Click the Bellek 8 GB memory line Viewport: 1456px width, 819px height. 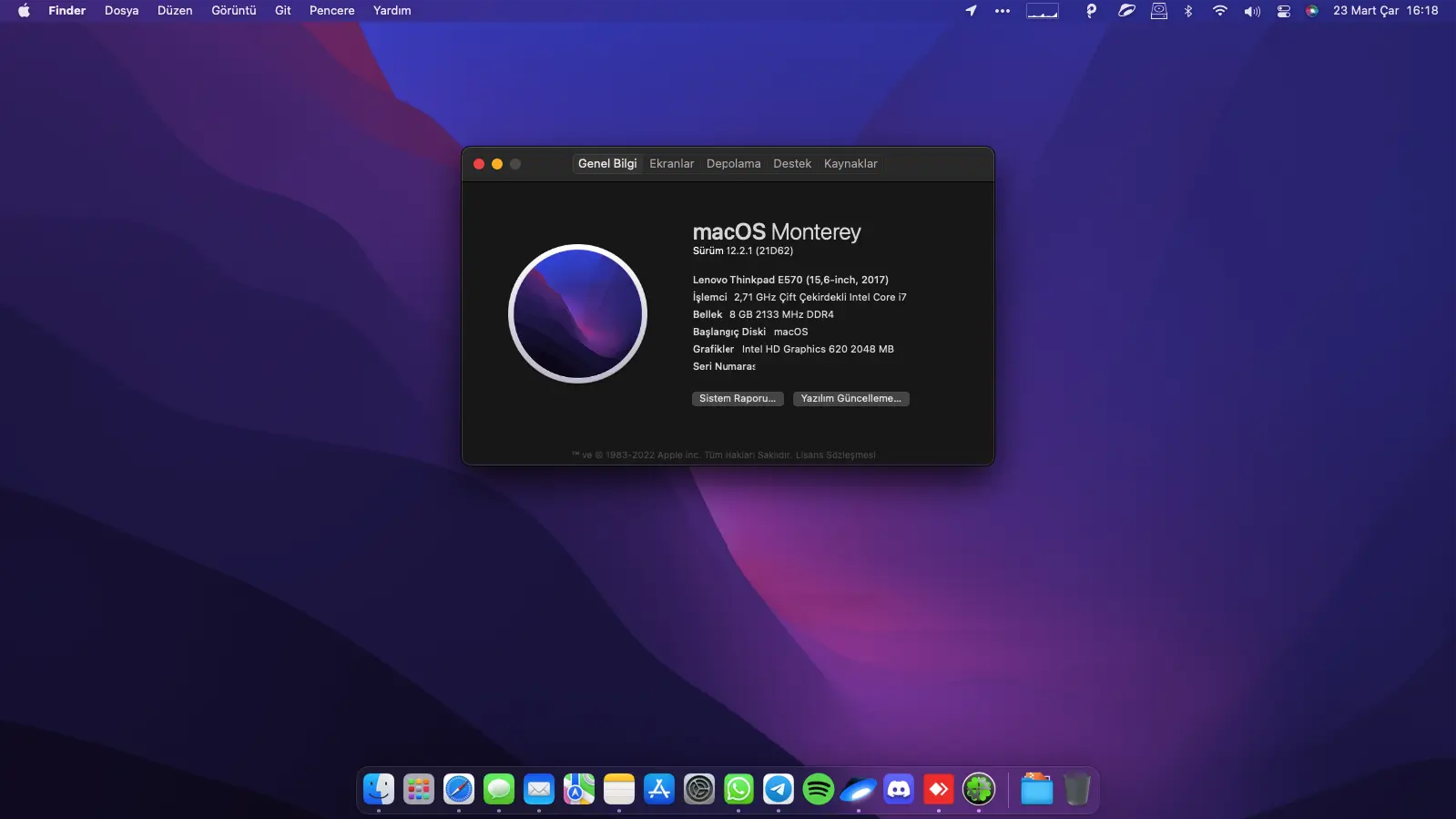pos(763,315)
